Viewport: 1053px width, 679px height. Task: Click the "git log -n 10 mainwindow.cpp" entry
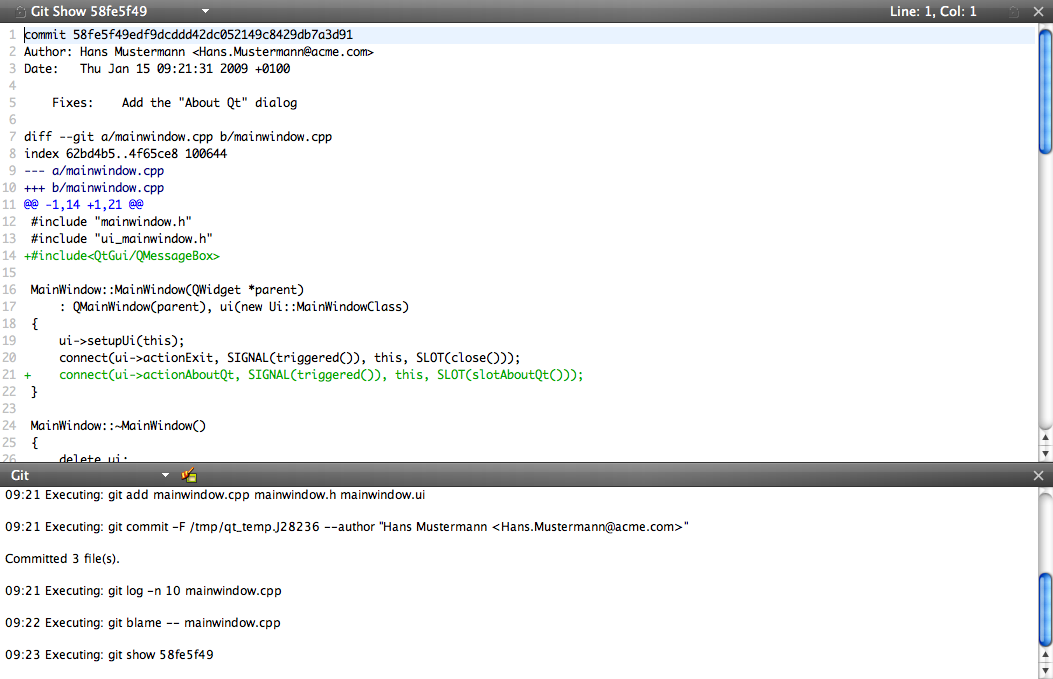(x=143, y=591)
